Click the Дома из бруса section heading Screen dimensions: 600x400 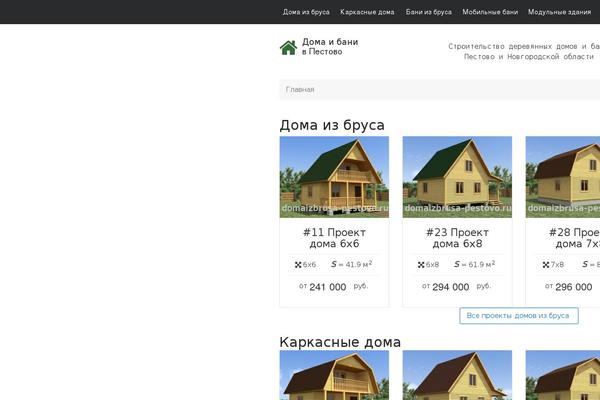(332, 125)
